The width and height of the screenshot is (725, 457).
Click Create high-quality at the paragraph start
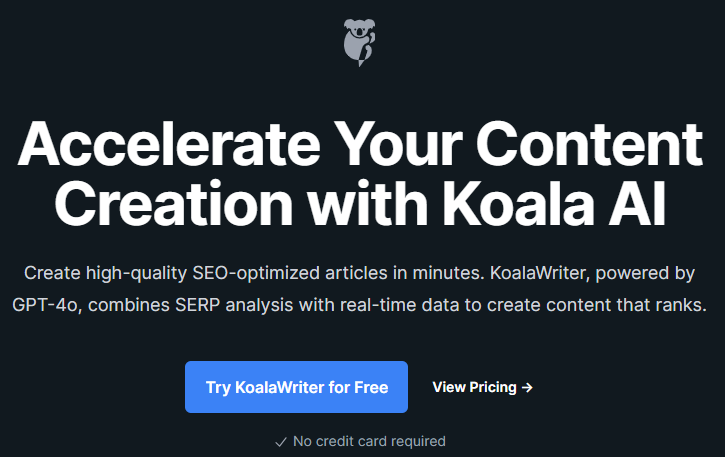pos(105,273)
